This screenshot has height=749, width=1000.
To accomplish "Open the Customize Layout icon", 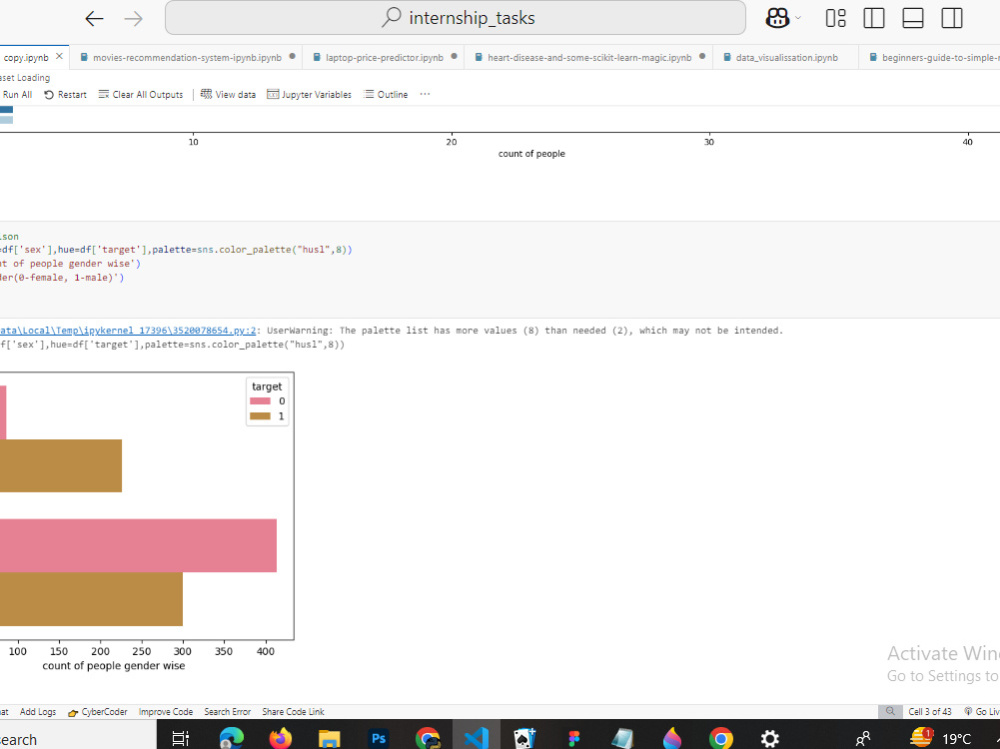I will (835, 18).
